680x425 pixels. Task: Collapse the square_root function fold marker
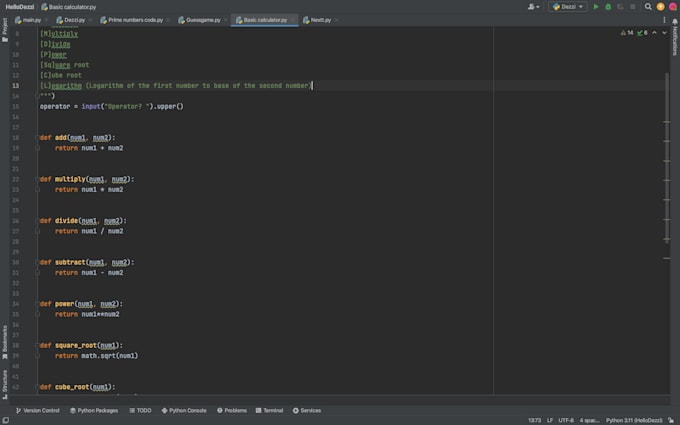click(x=37, y=346)
